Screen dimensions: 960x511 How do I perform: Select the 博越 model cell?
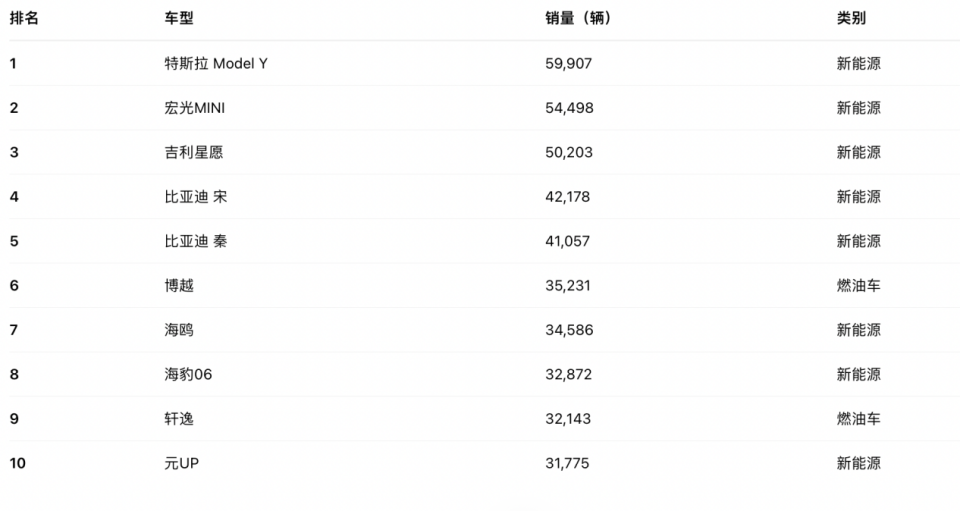point(179,286)
